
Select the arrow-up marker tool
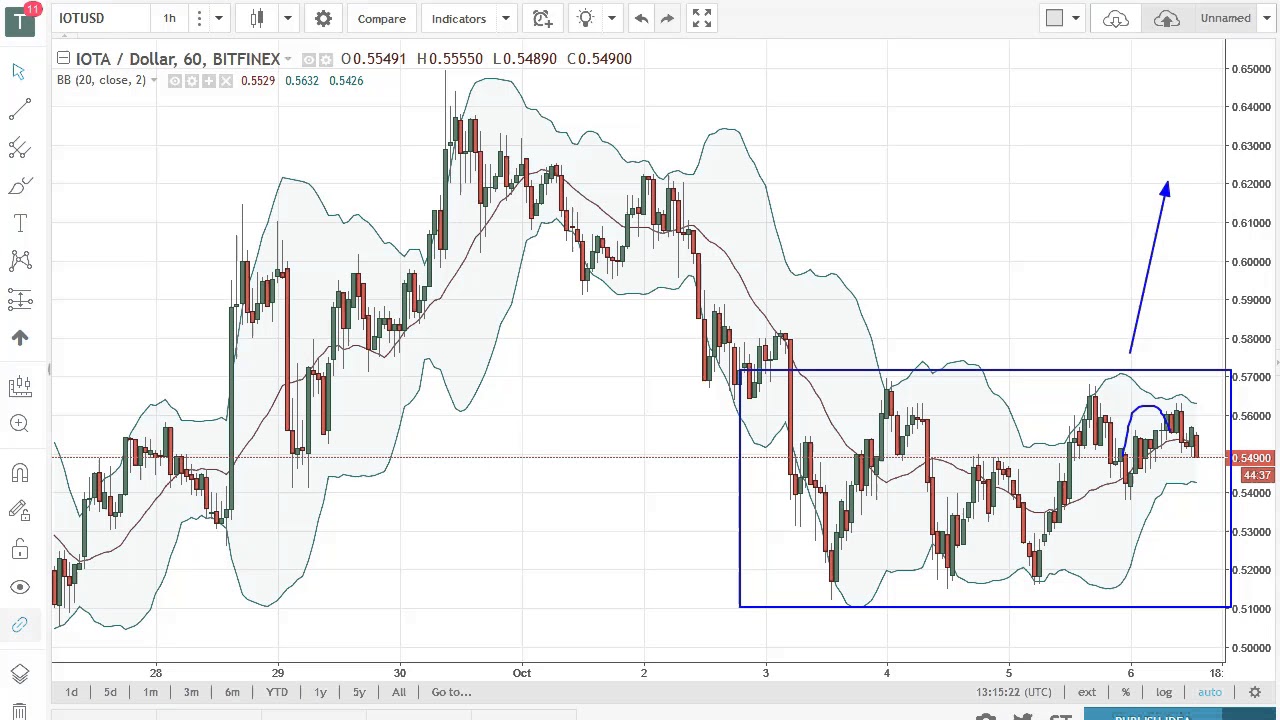pos(19,338)
